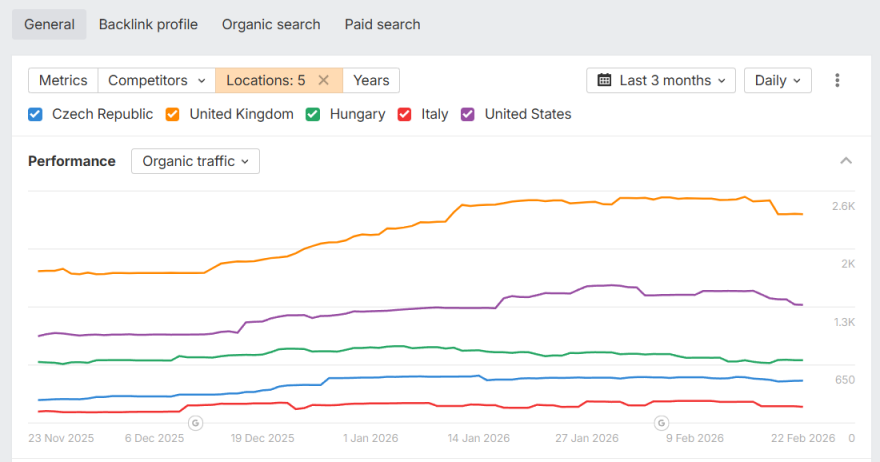Remove the Locations: 5 filter with X

click(323, 80)
